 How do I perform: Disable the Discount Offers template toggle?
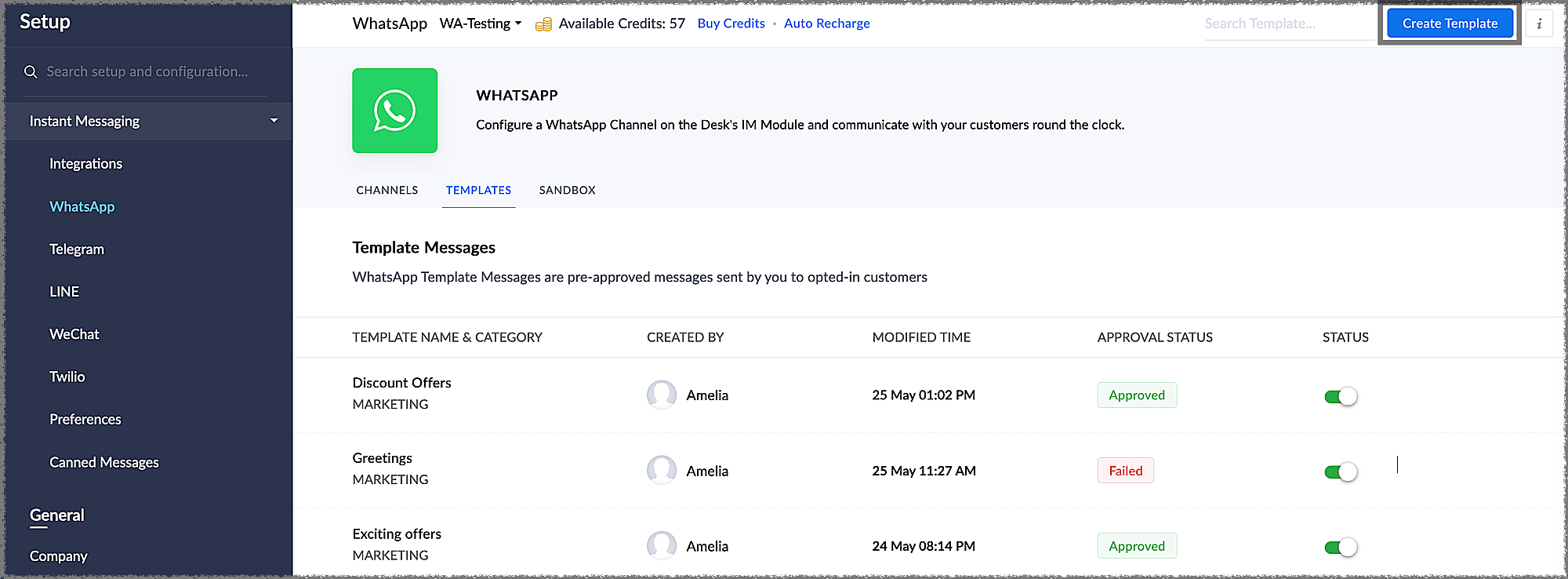coord(1340,396)
